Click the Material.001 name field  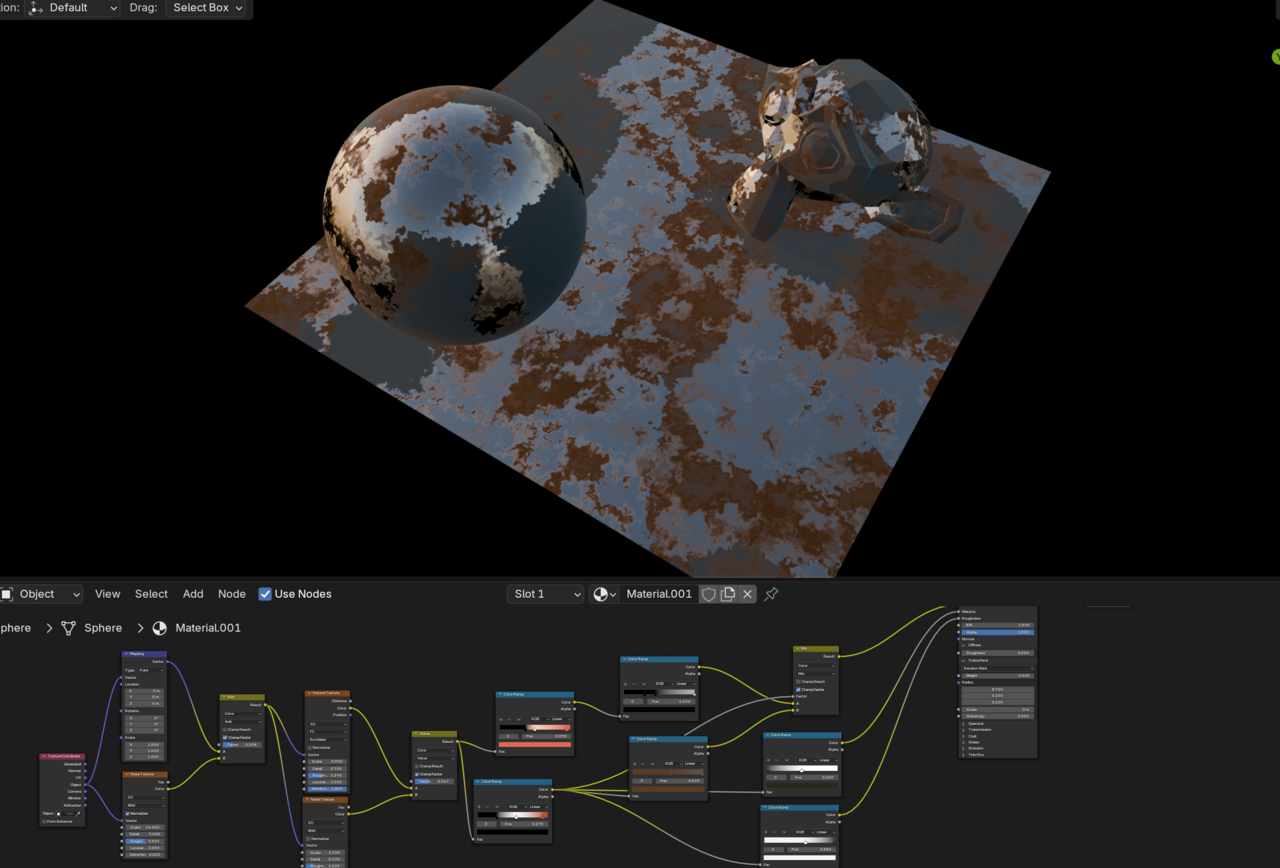coord(658,594)
